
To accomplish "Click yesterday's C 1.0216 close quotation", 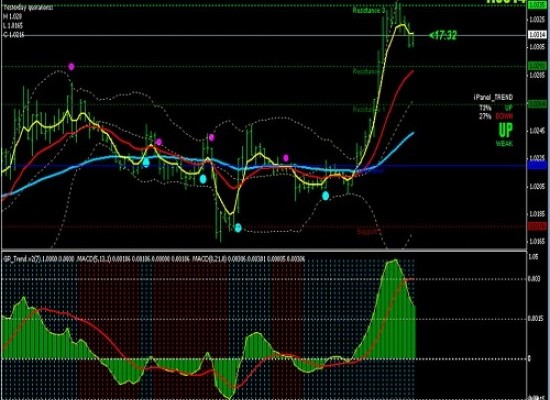I will [14, 34].
